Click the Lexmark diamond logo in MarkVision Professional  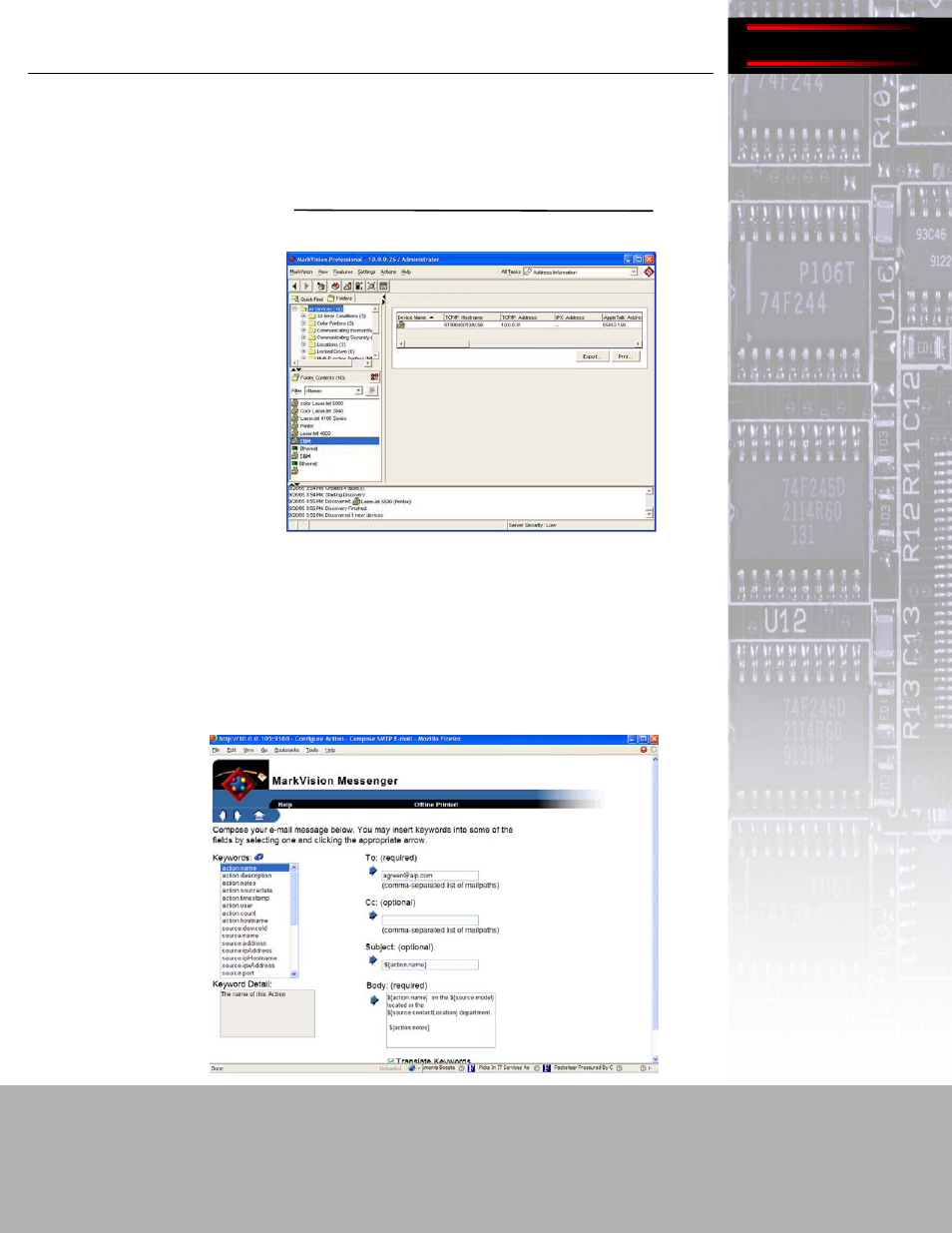click(649, 272)
